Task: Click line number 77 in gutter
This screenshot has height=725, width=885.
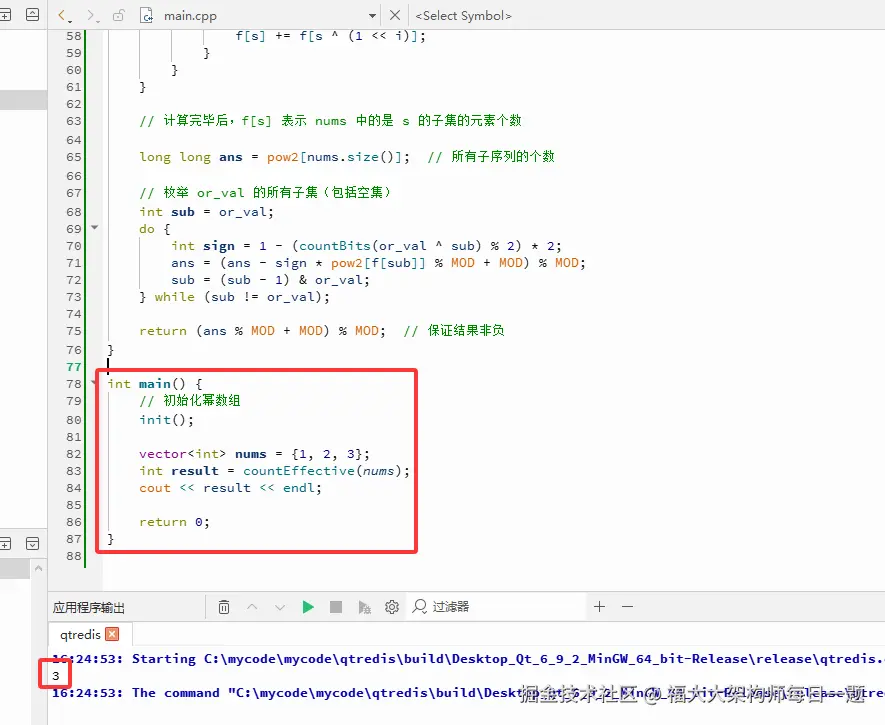Action: coord(74,367)
